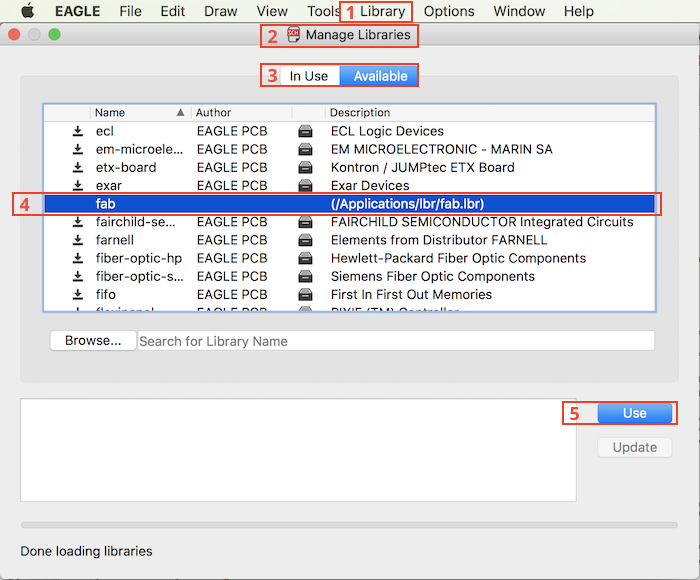
Task: Click the library drawer icon in etx-board row
Action: [305, 167]
